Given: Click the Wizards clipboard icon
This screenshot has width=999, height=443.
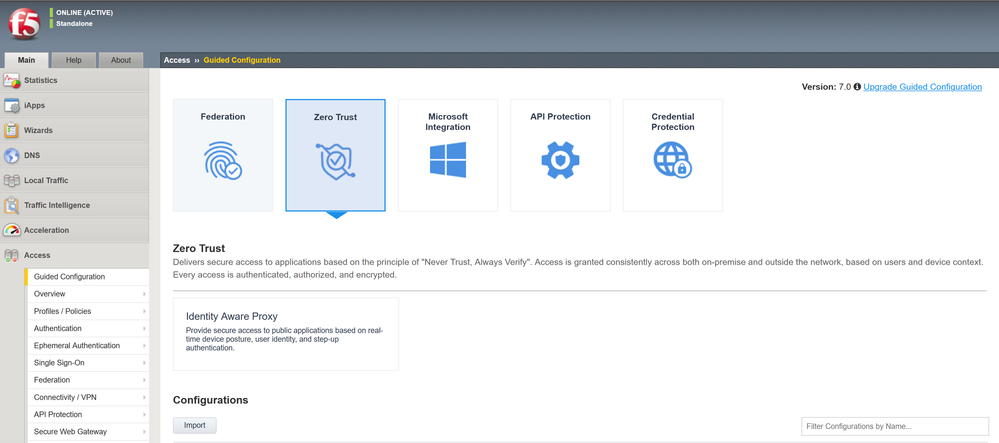Looking at the screenshot, I should point(11,130).
